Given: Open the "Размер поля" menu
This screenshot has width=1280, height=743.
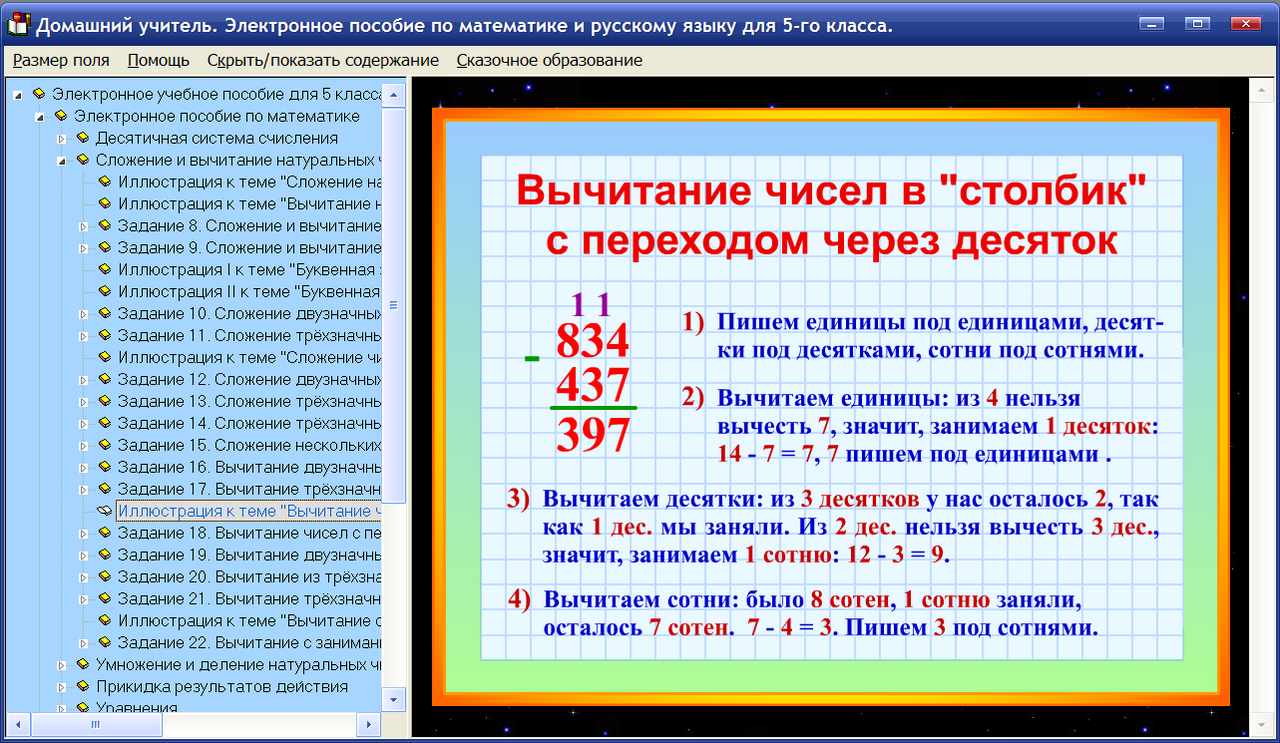Looking at the screenshot, I should pyautogui.click(x=60, y=60).
